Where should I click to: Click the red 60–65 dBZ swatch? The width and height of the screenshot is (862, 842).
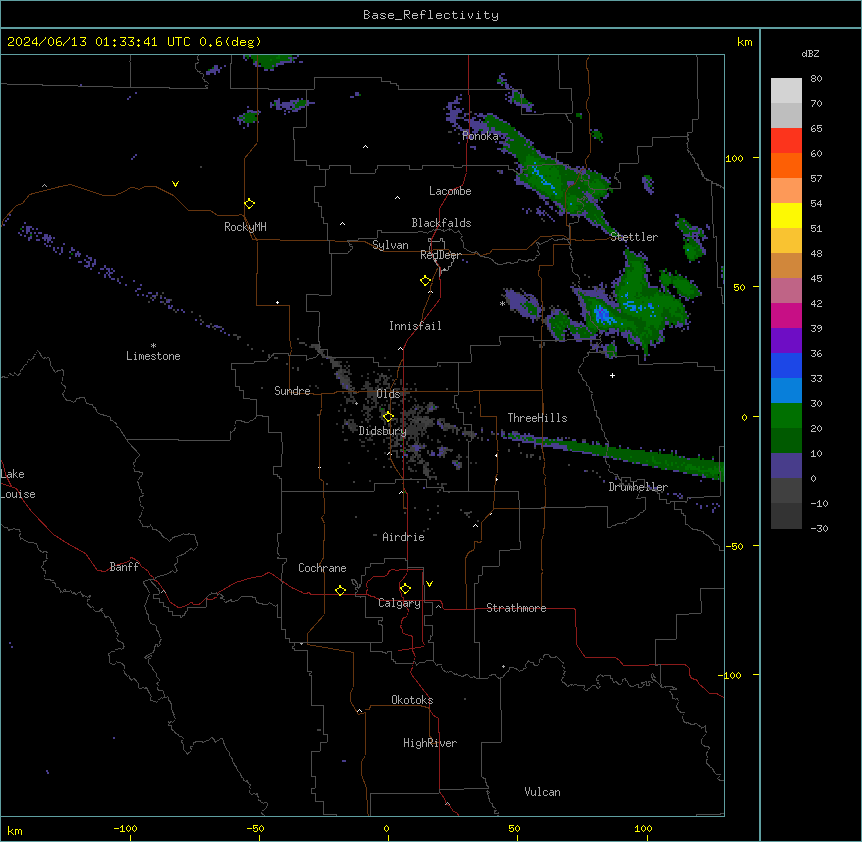click(x=786, y=141)
